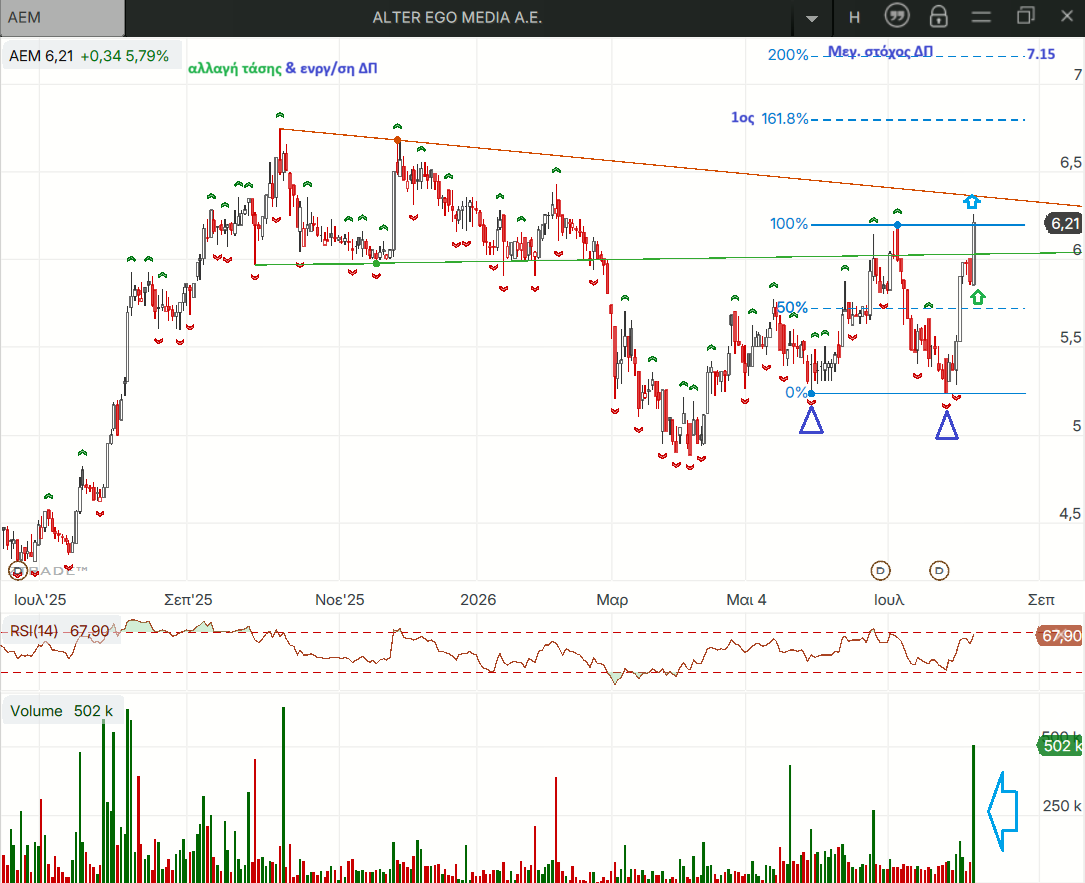Click the 2026 date axis label
Viewport: 1085px width, 883px height.
[478, 599]
